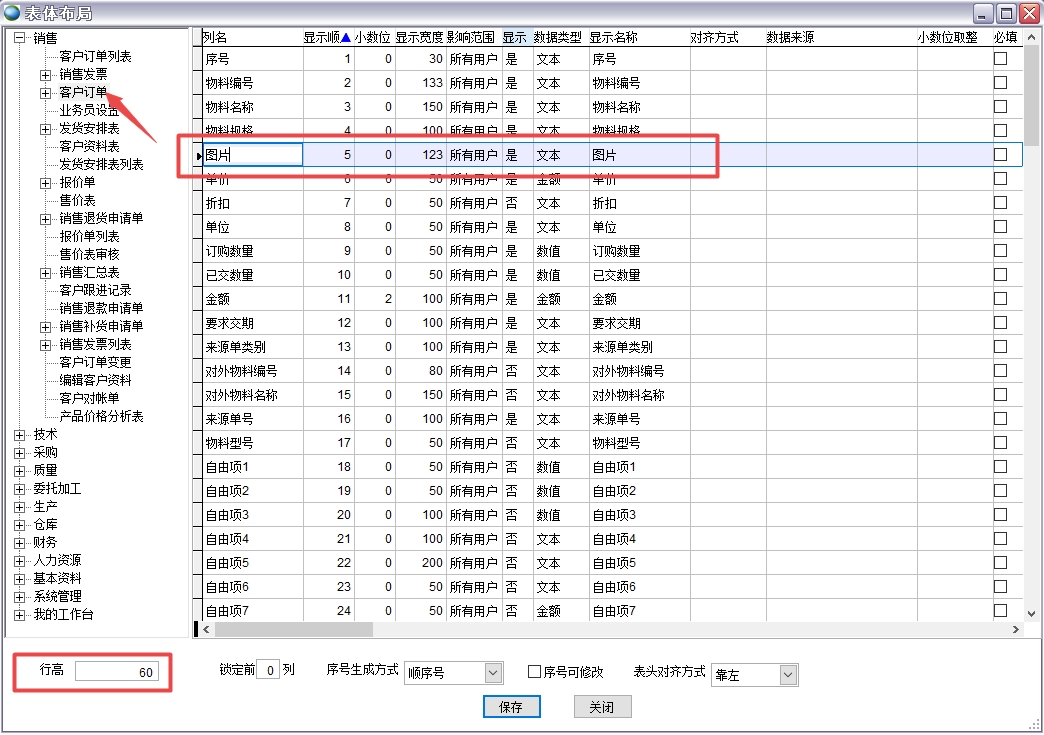Image resolution: width=1044 pixels, height=735 pixels.
Task: Click the globe icon in title bar
Action: 12,13
